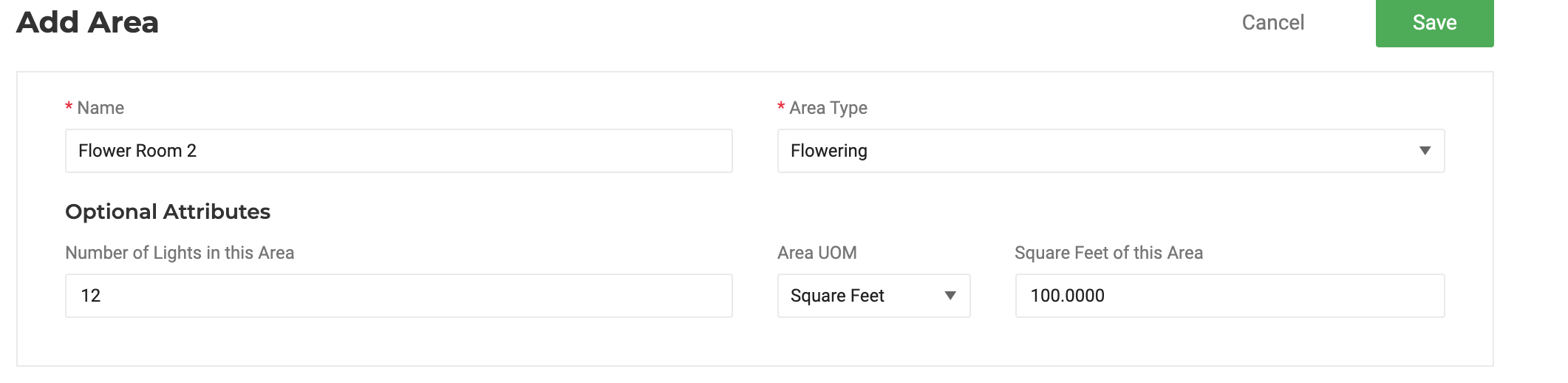Click the Flowering selected value text

click(x=829, y=151)
